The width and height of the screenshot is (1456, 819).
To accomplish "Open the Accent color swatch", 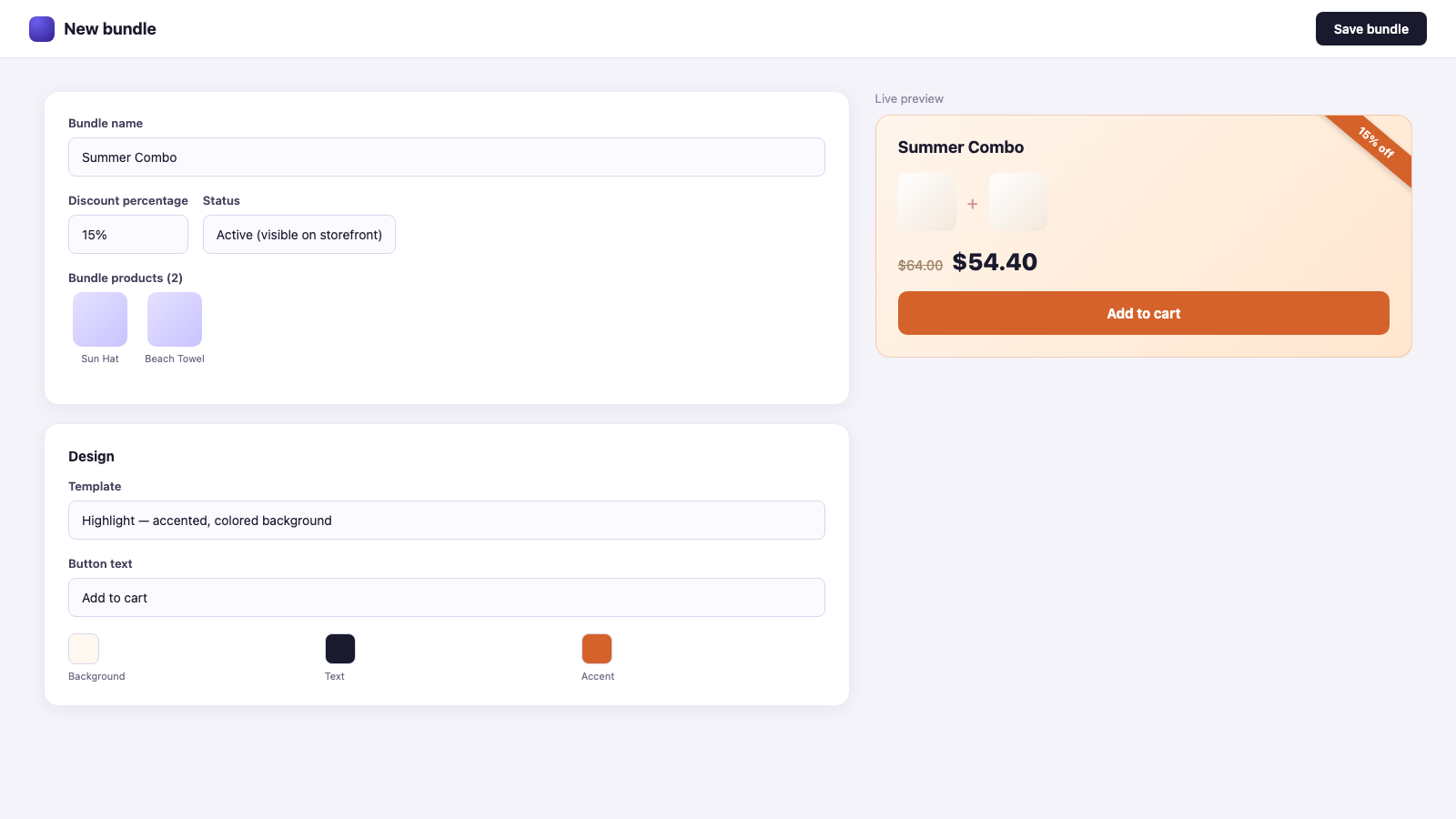I will coord(597,649).
